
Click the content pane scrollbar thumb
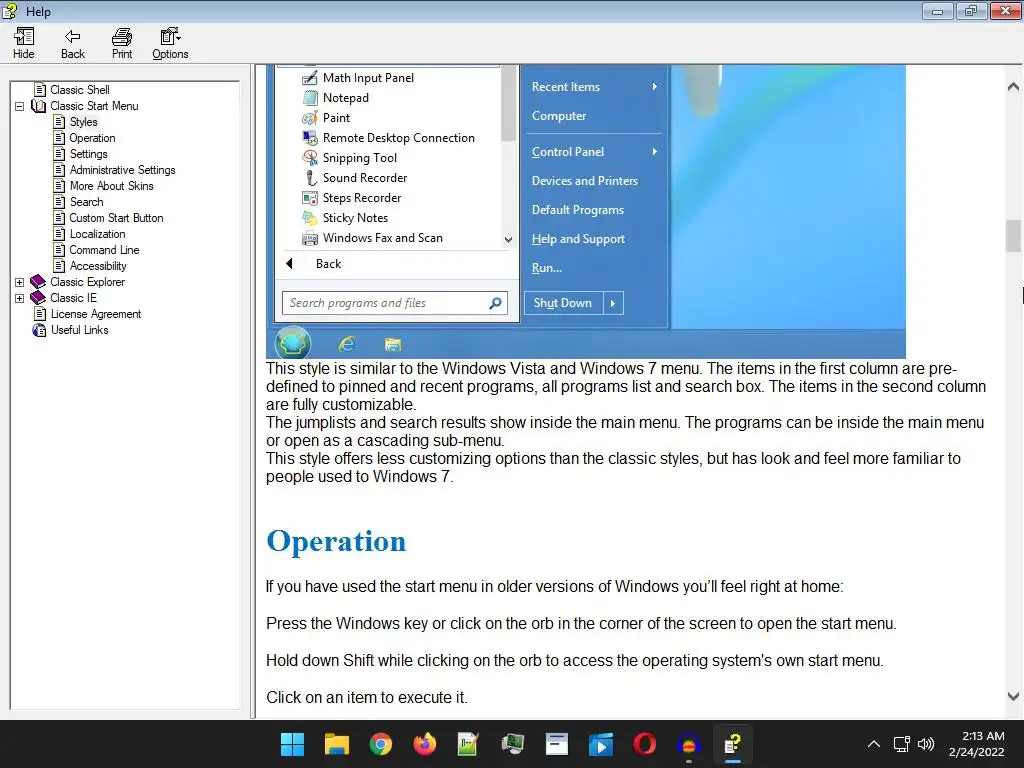1013,236
